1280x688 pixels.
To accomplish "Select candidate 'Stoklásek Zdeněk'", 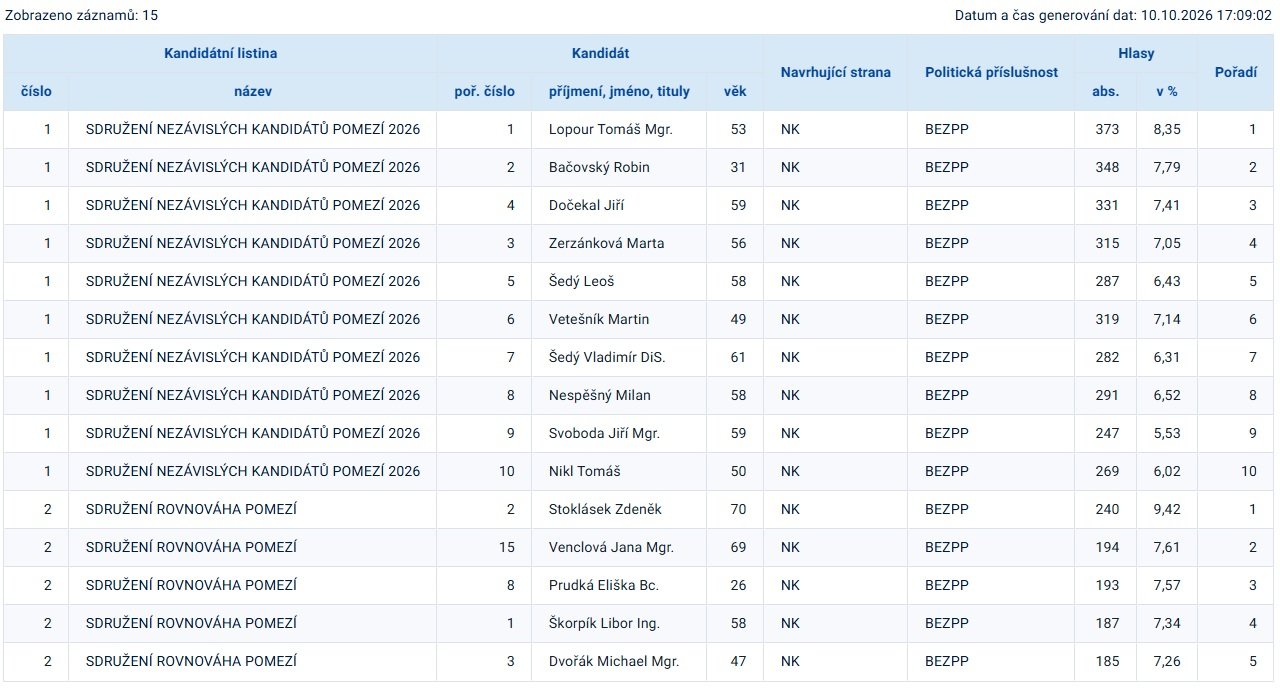I will tap(605, 509).
